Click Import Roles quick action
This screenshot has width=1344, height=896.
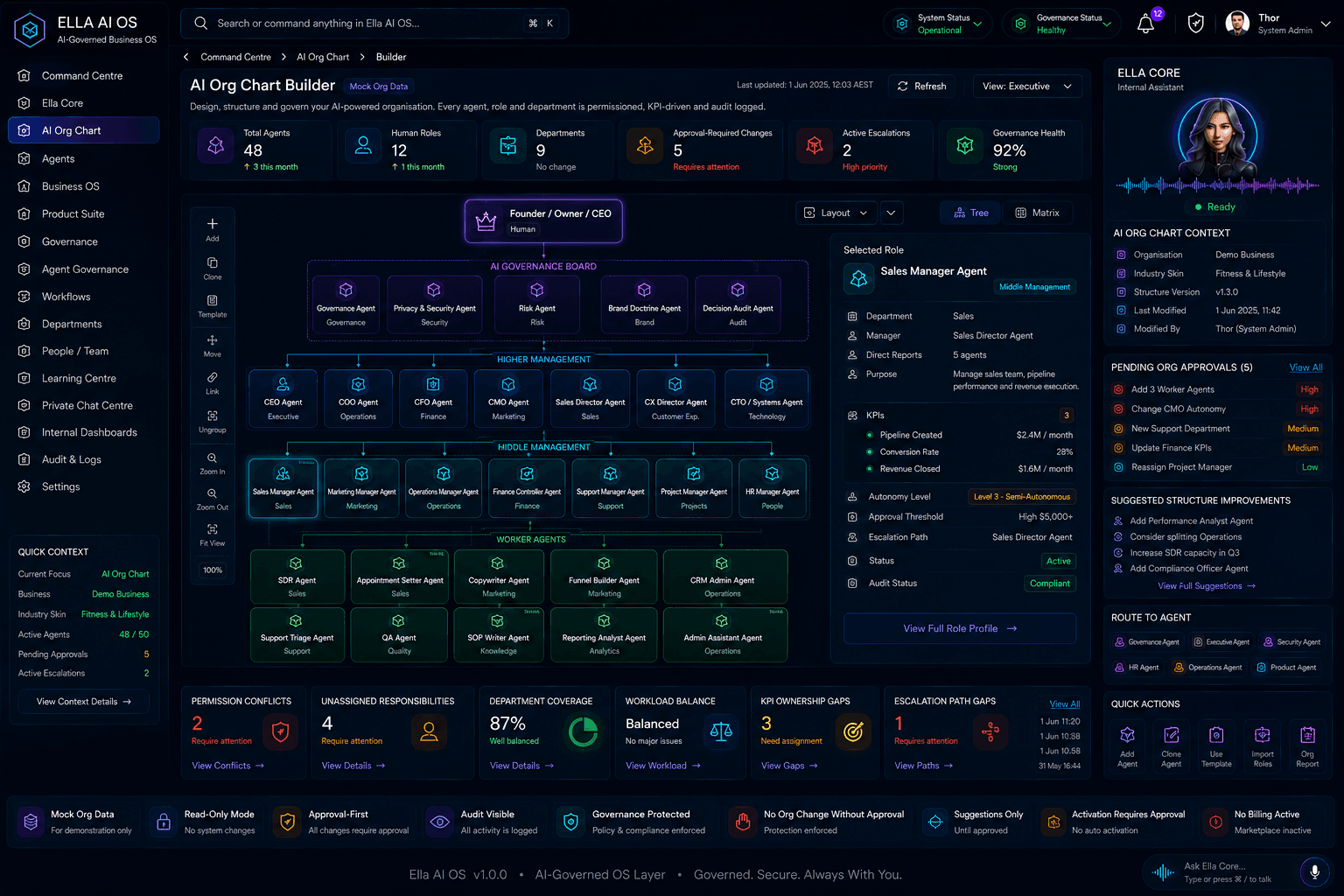[x=1262, y=746]
